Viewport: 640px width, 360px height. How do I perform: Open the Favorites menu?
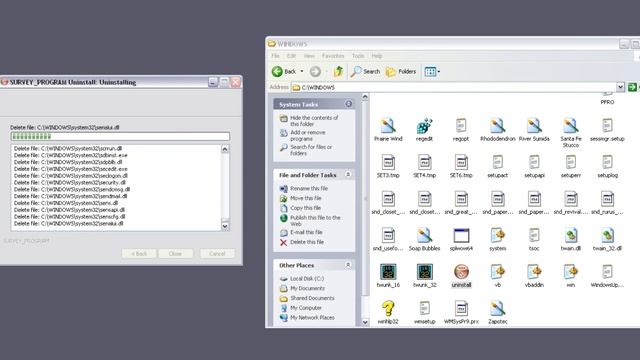click(333, 56)
